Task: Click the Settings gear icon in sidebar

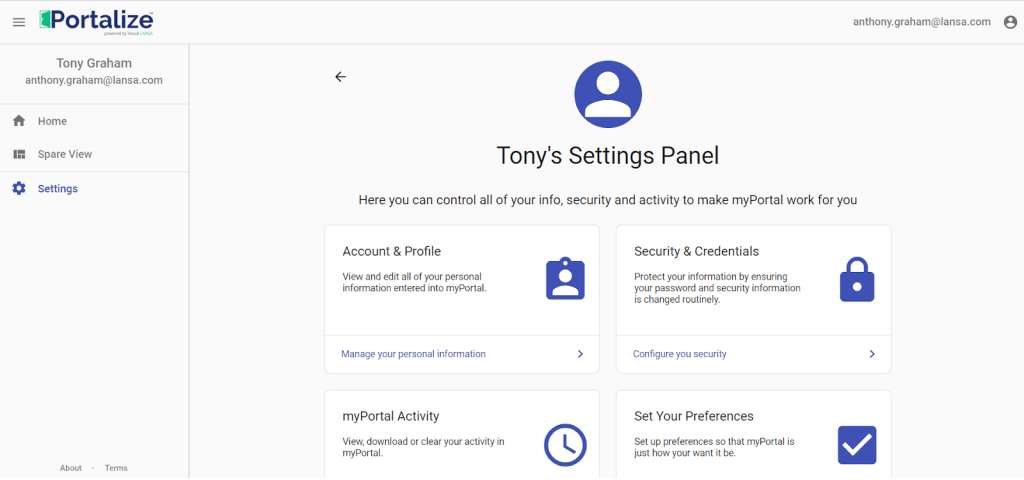Action: click(19, 189)
